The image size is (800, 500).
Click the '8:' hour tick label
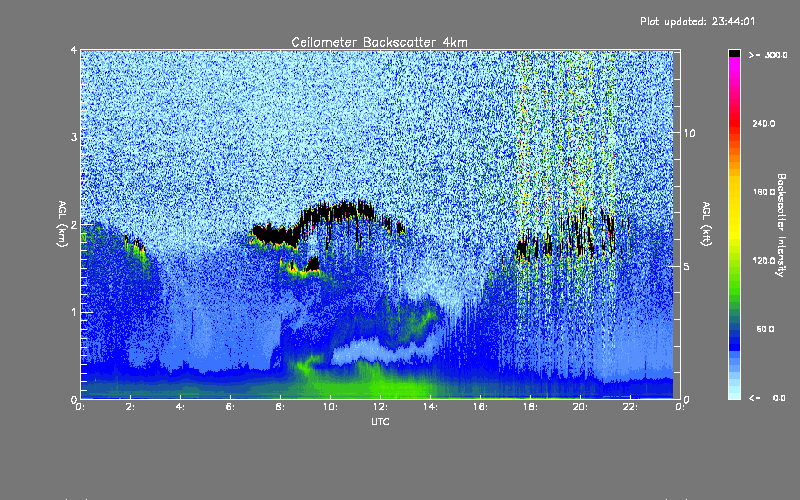pos(280,407)
